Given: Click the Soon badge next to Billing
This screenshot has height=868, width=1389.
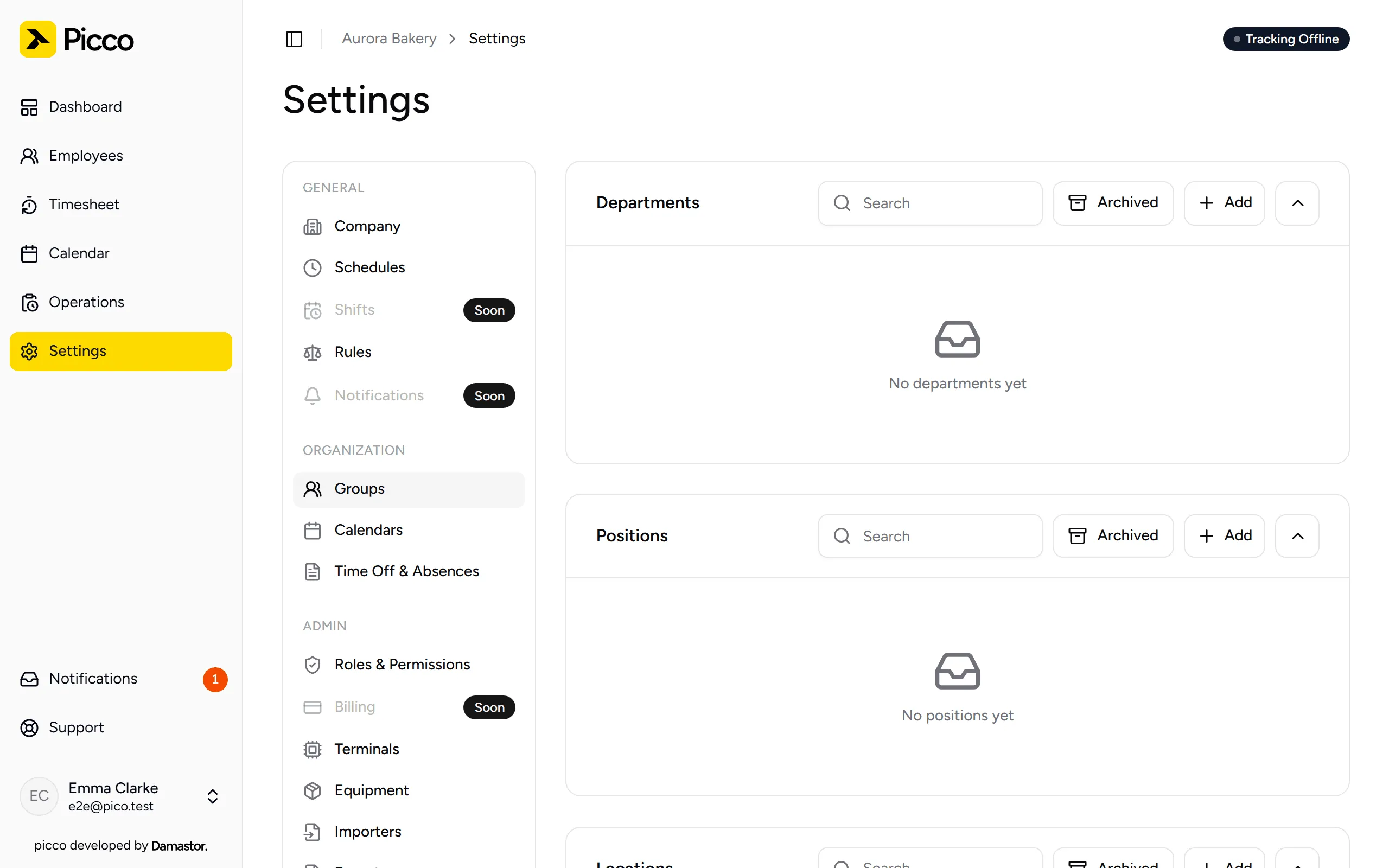Looking at the screenshot, I should pyautogui.click(x=489, y=708).
